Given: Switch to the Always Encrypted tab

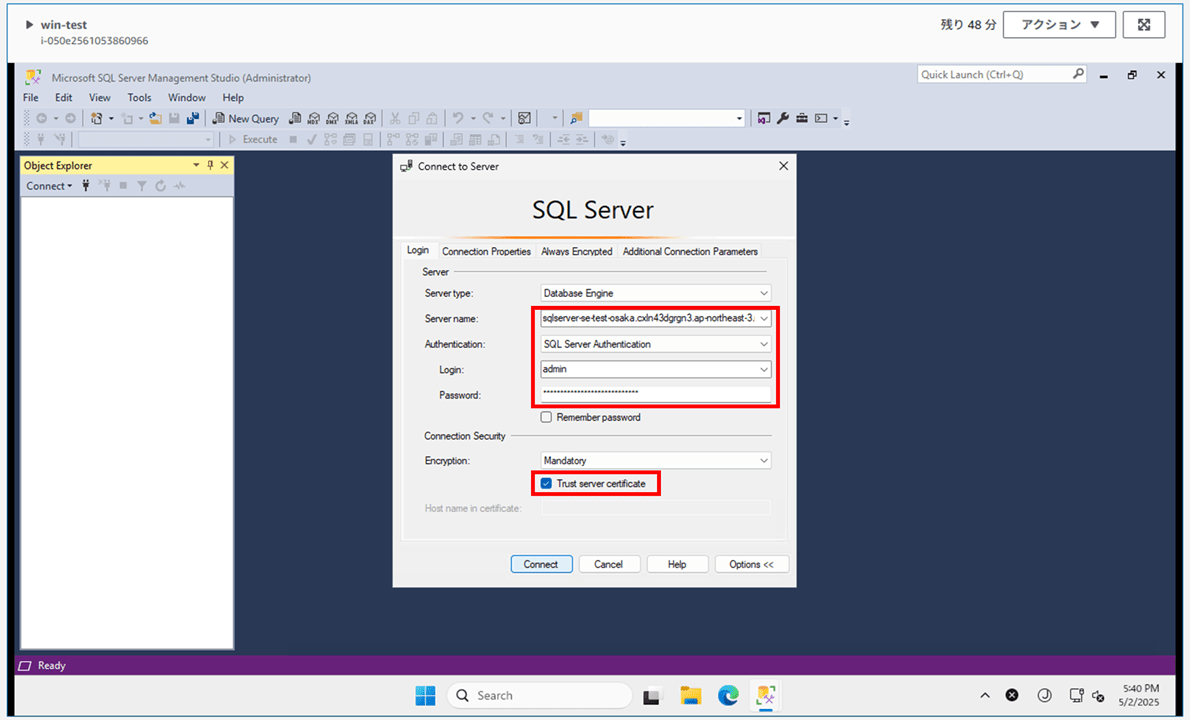Looking at the screenshot, I should (577, 251).
